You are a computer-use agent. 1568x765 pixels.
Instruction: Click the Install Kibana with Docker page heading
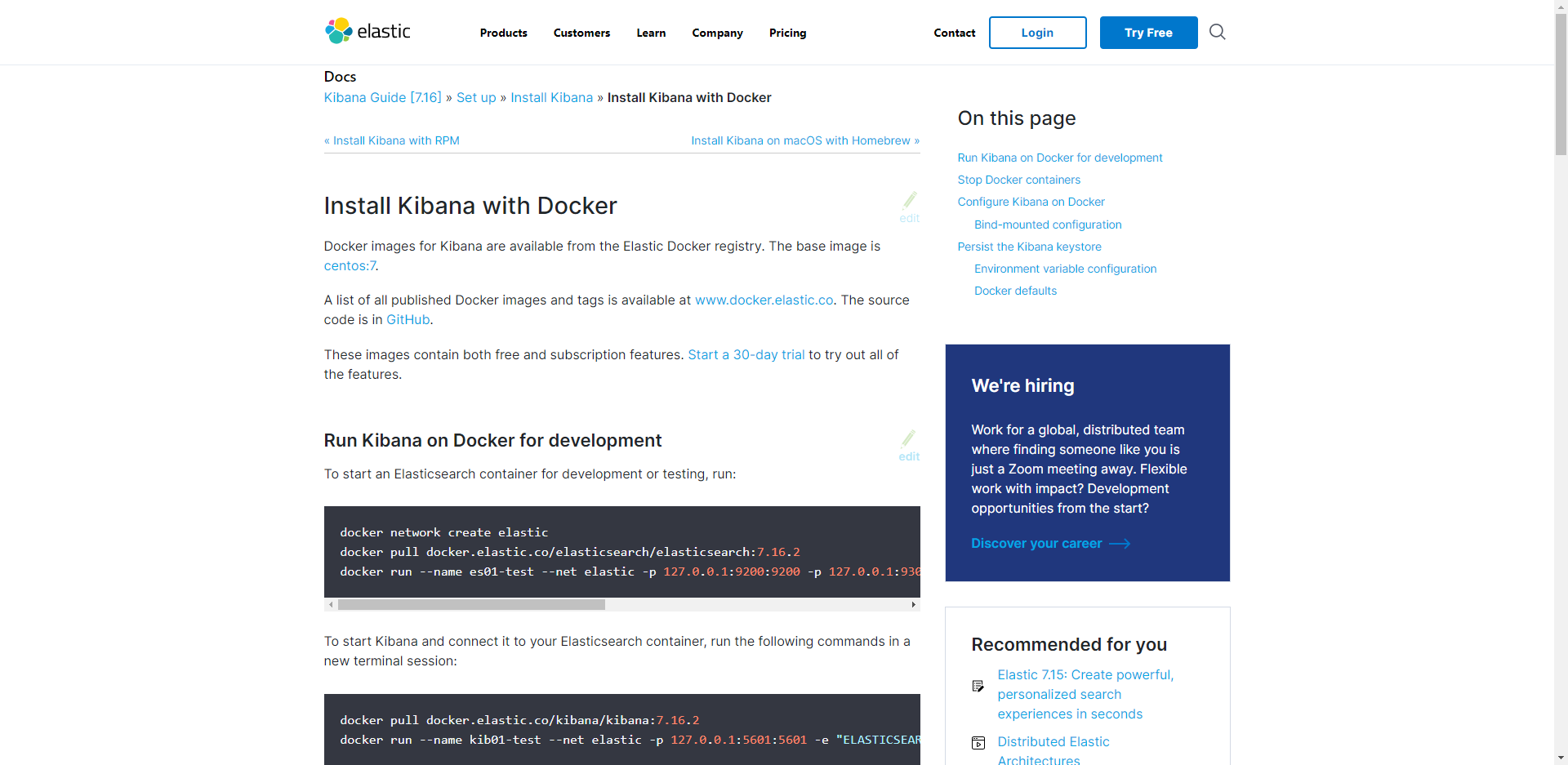[470, 206]
